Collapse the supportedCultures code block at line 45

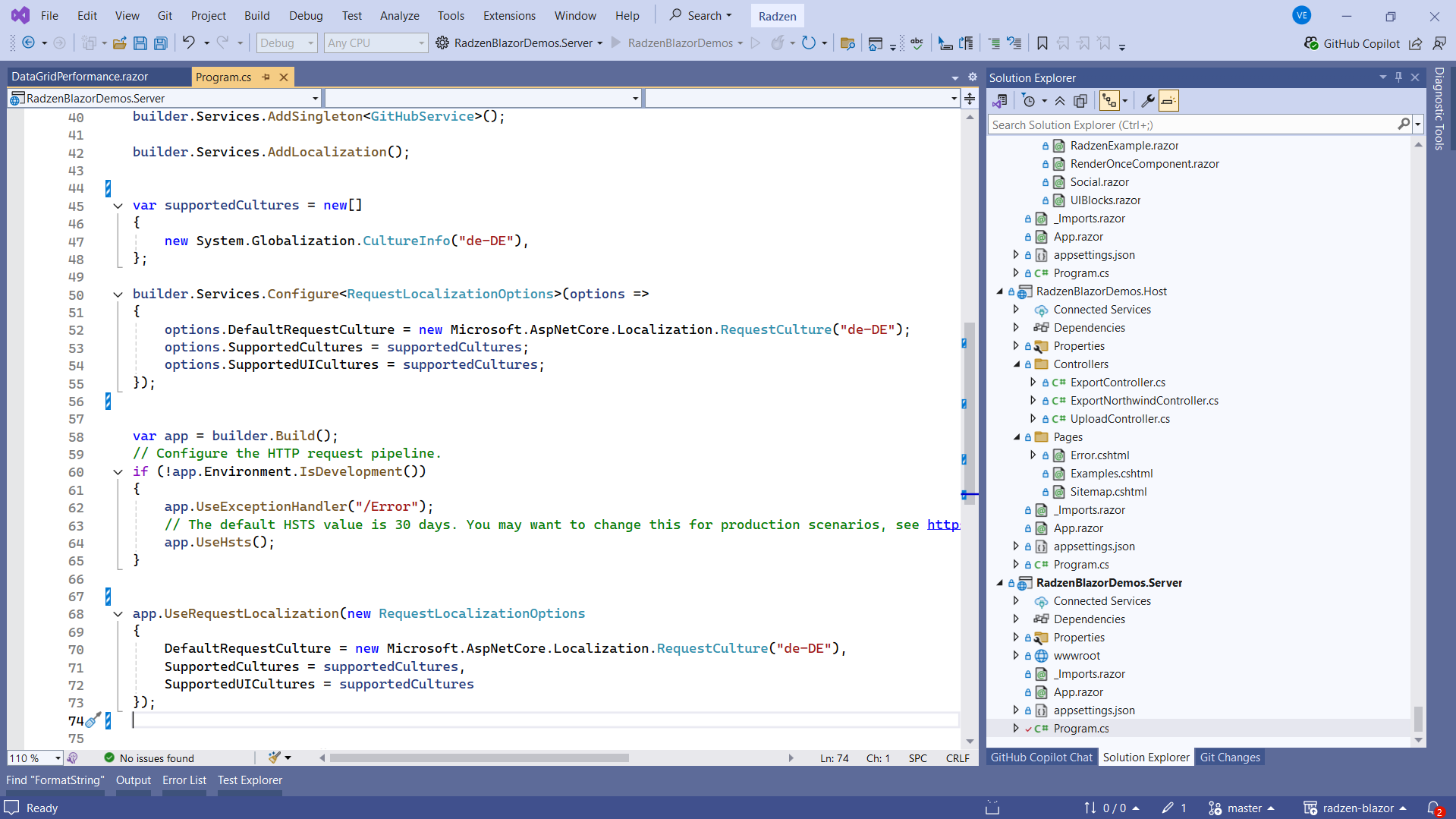(x=118, y=206)
